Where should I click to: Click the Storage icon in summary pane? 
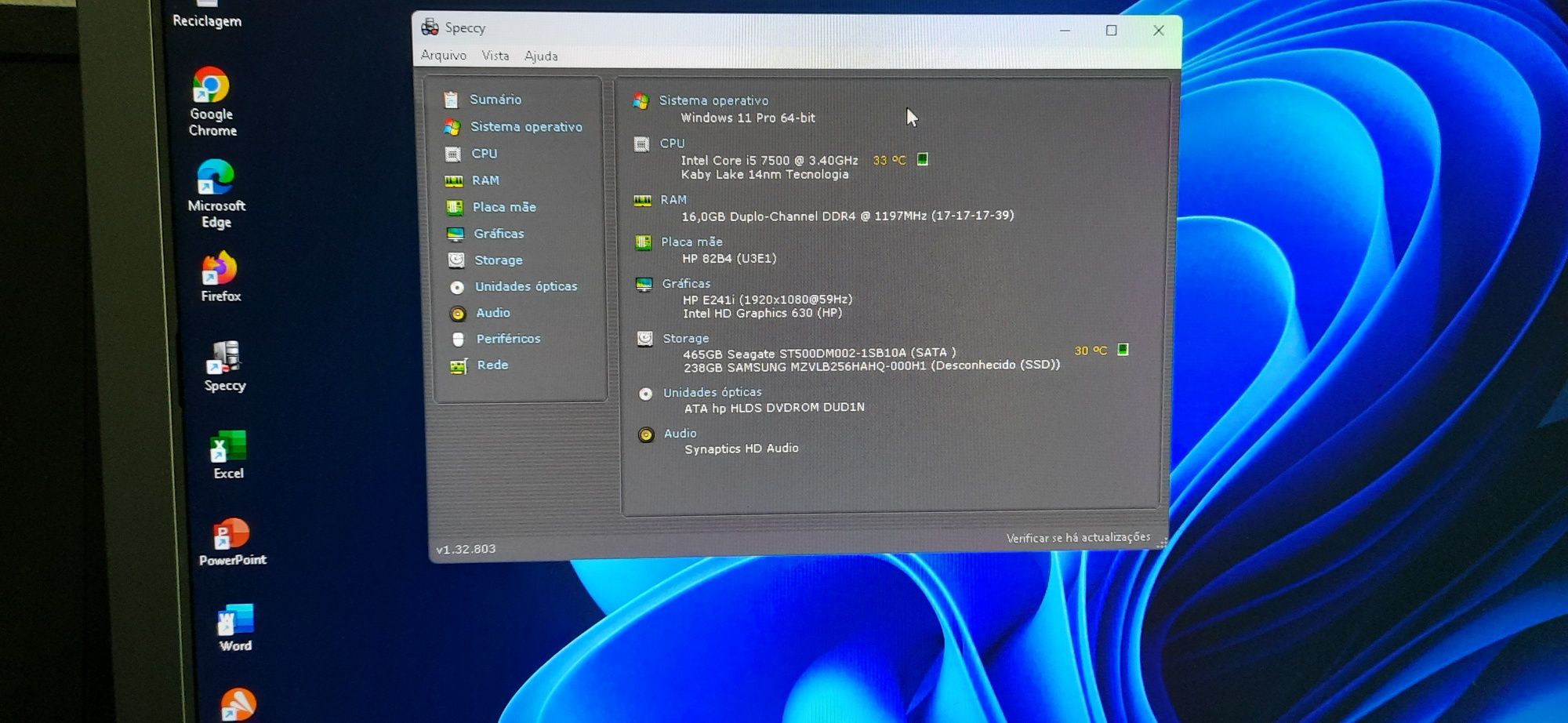point(645,339)
